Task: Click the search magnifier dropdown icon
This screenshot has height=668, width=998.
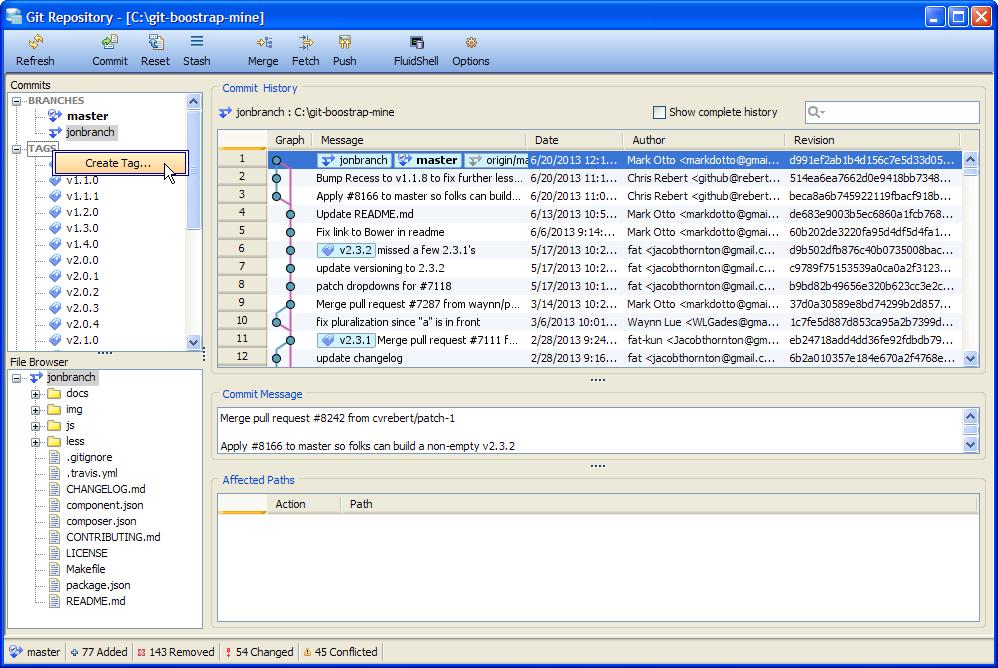Action: pos(816,112)
